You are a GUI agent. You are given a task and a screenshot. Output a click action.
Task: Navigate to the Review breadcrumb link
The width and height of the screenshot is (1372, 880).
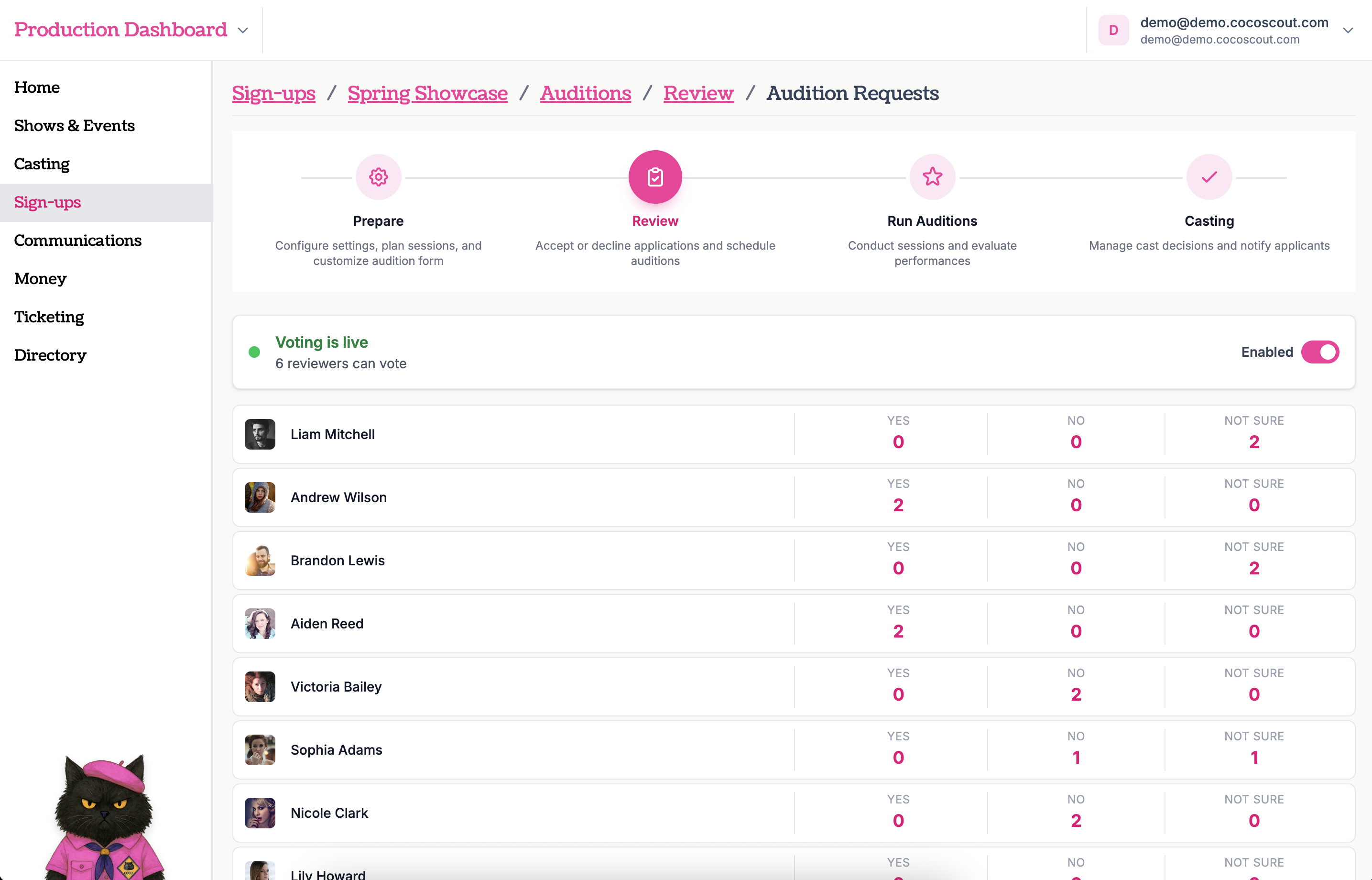[698, 93]
